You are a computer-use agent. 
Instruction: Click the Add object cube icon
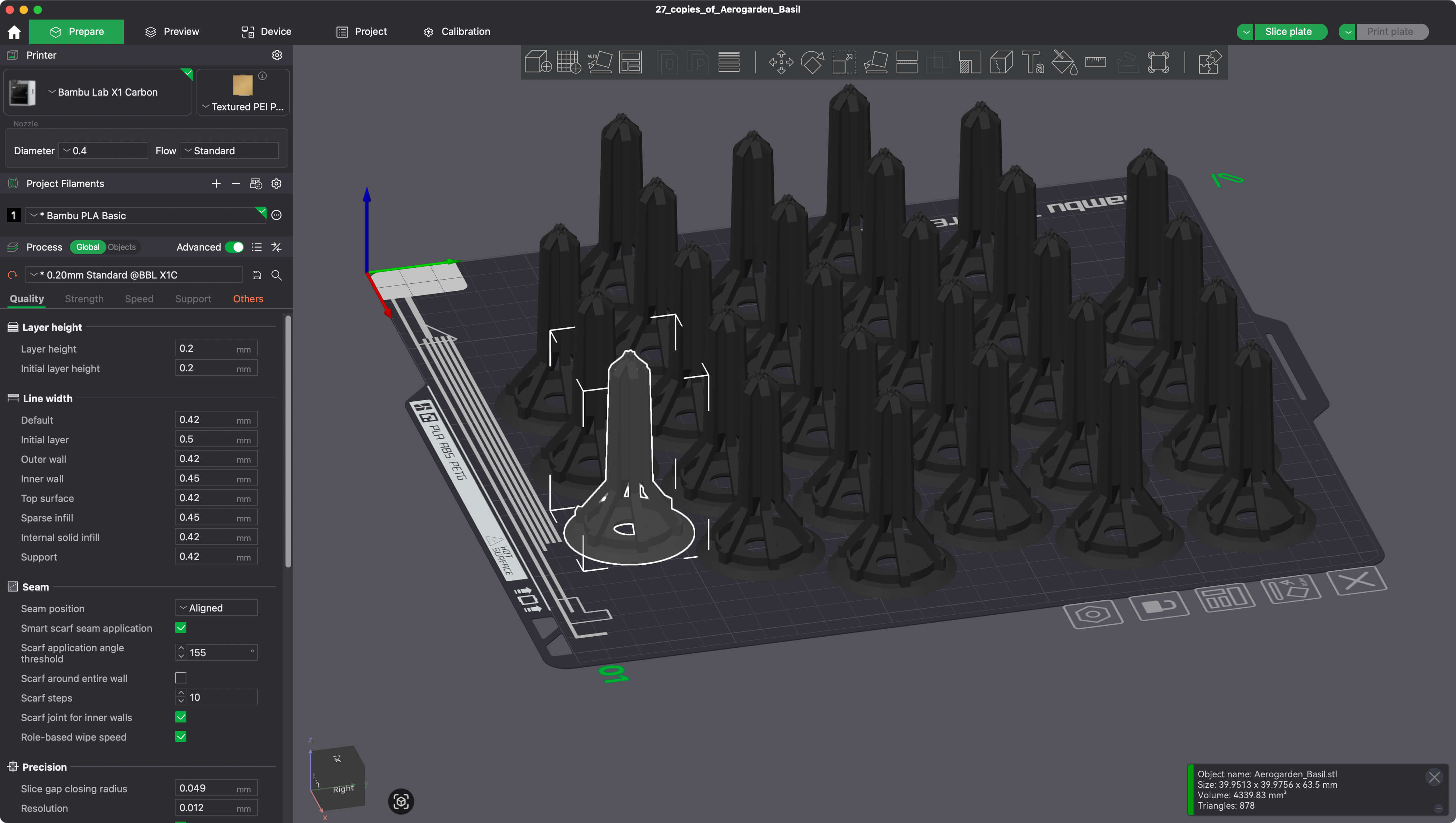[x=537, y=62]
